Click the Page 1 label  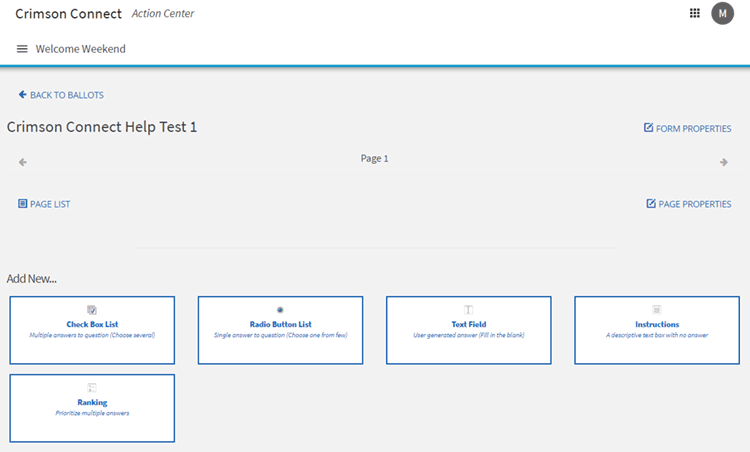pos(375,158)
